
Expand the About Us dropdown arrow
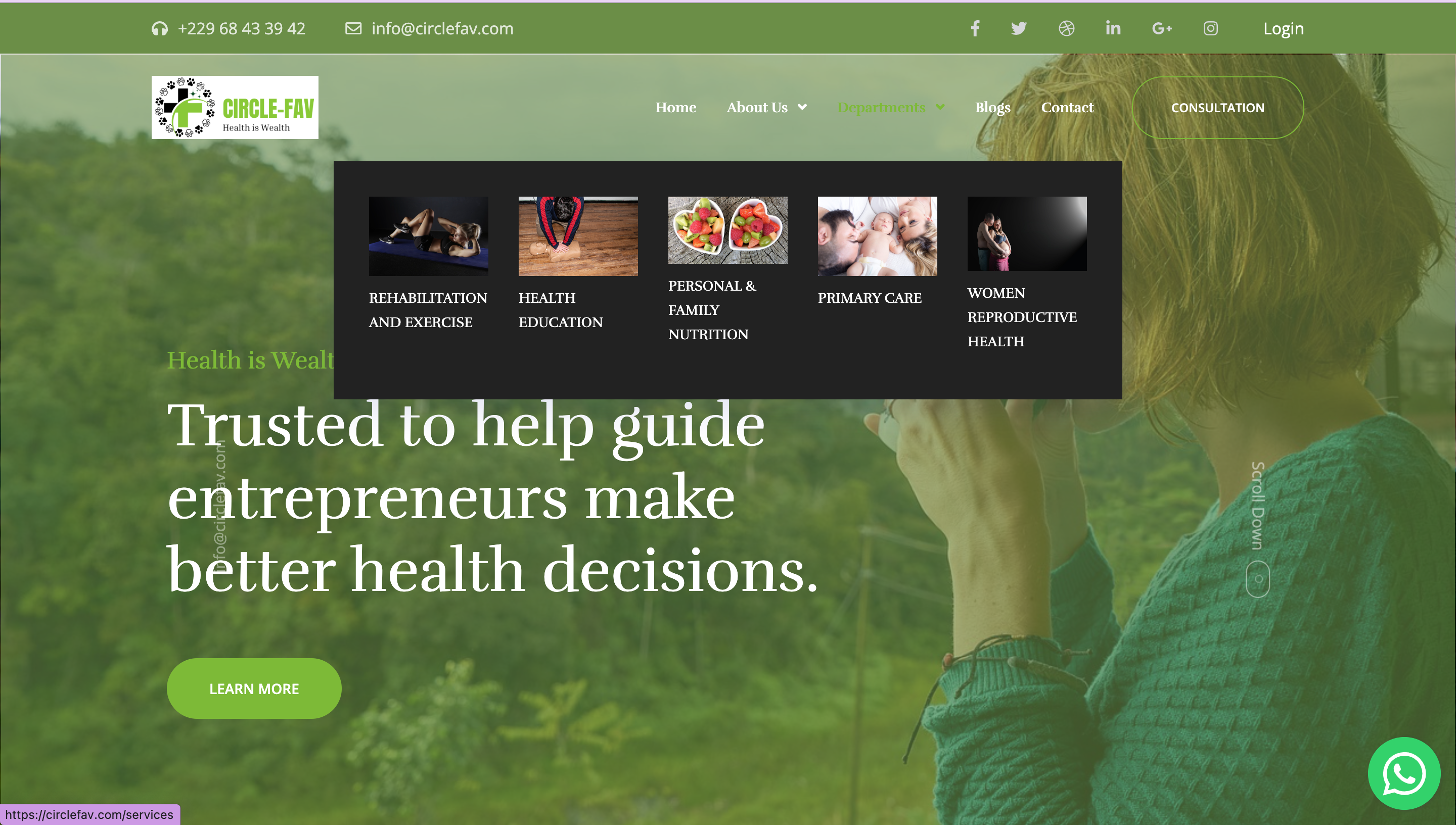[x=802, y=107]
